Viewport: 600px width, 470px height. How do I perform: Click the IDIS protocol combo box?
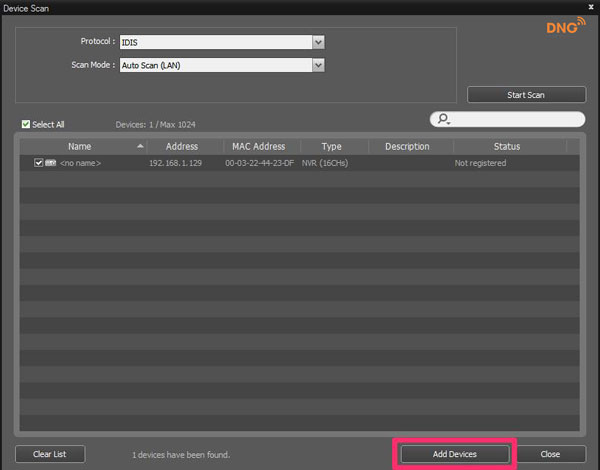click(222, 42)
